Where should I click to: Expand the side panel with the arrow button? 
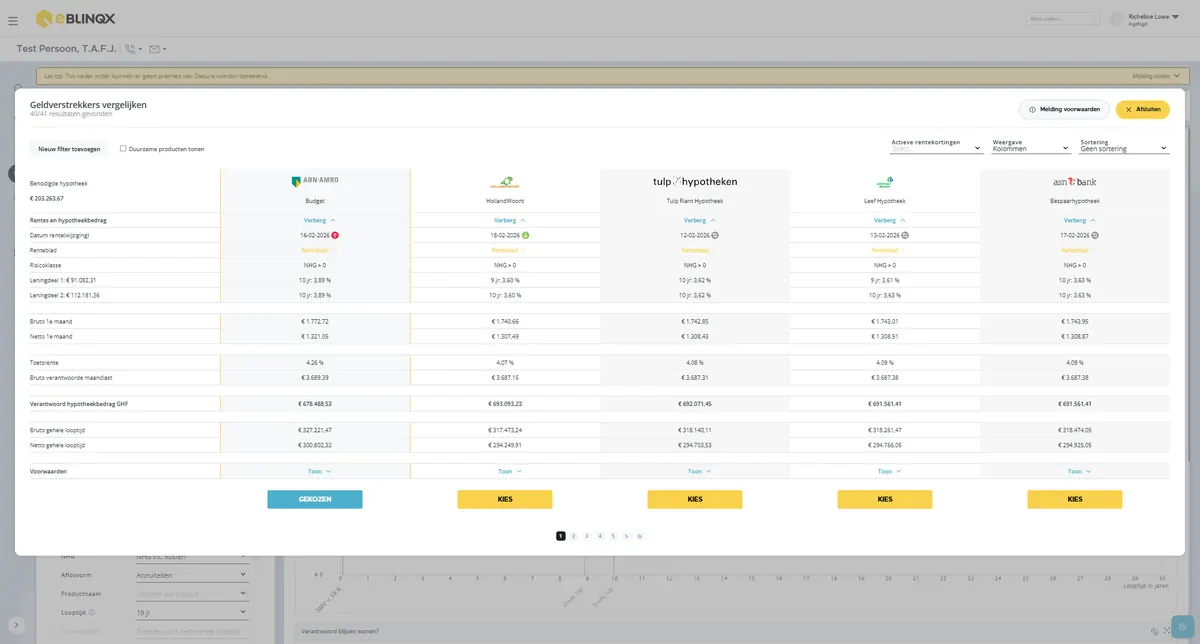point(16,625)
